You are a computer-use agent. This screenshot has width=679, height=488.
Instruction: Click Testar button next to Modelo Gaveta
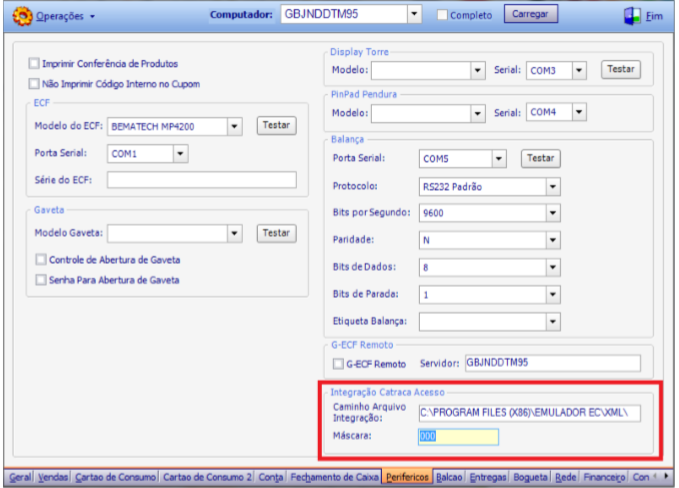[276, 233]
